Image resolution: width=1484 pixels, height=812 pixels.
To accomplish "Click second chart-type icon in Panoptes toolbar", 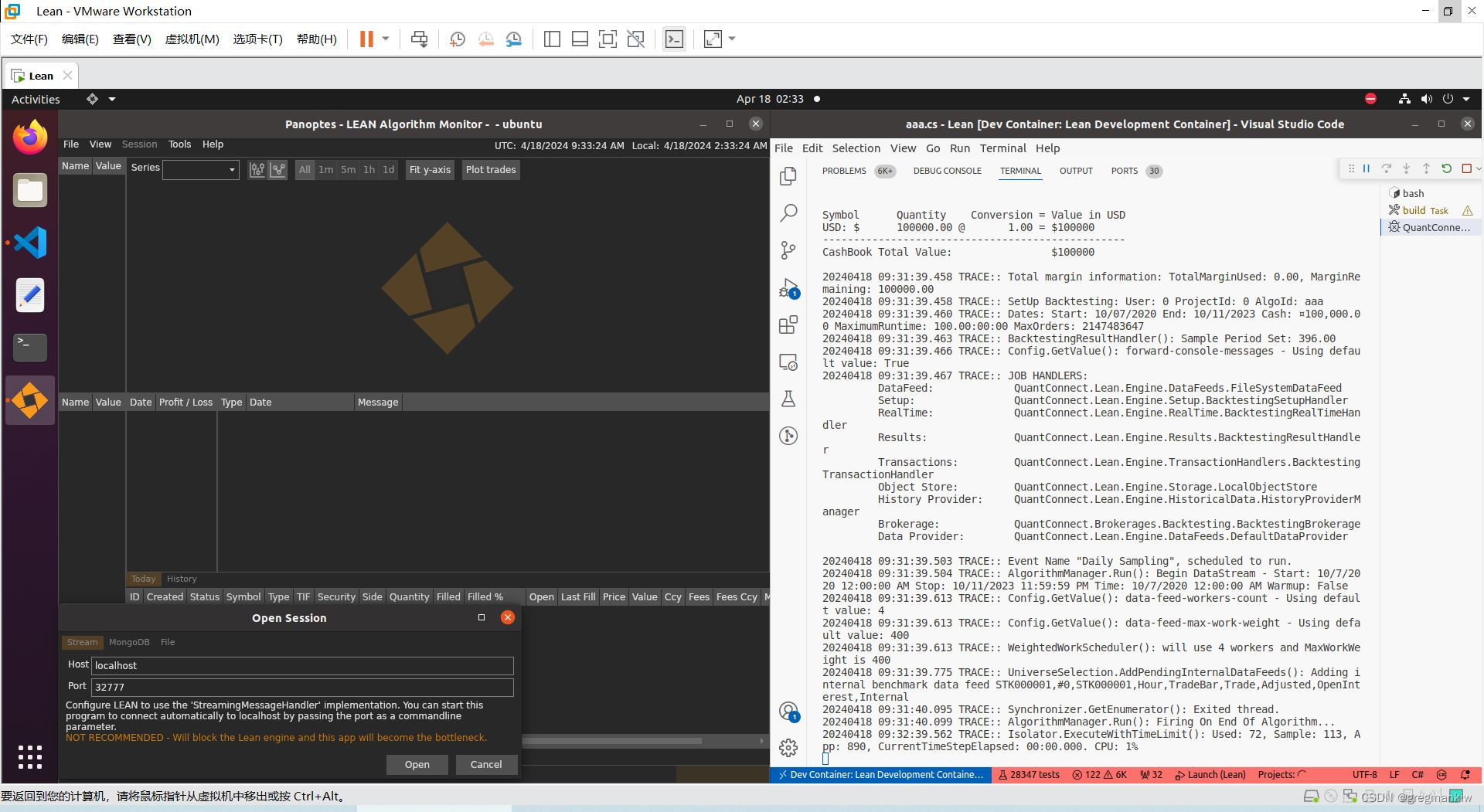I will point(278,170).
